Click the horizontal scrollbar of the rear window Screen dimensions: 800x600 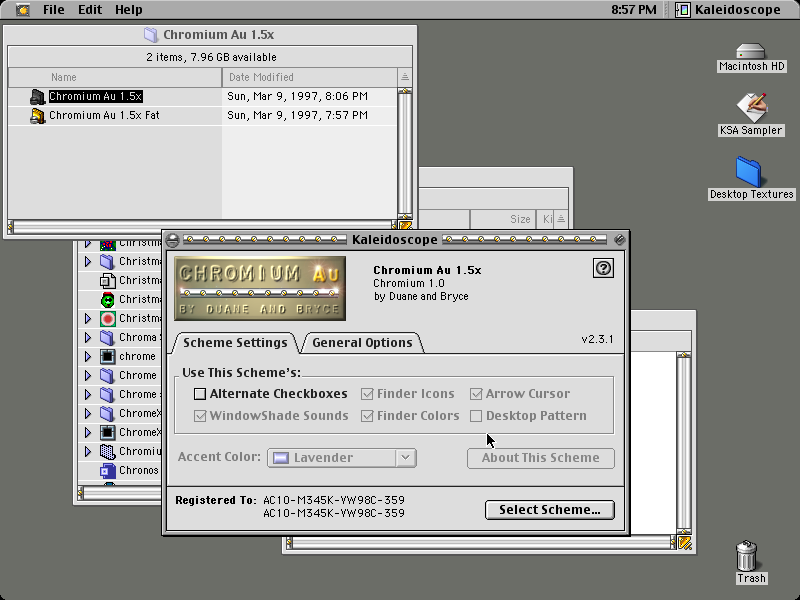[x=481, y=544]
